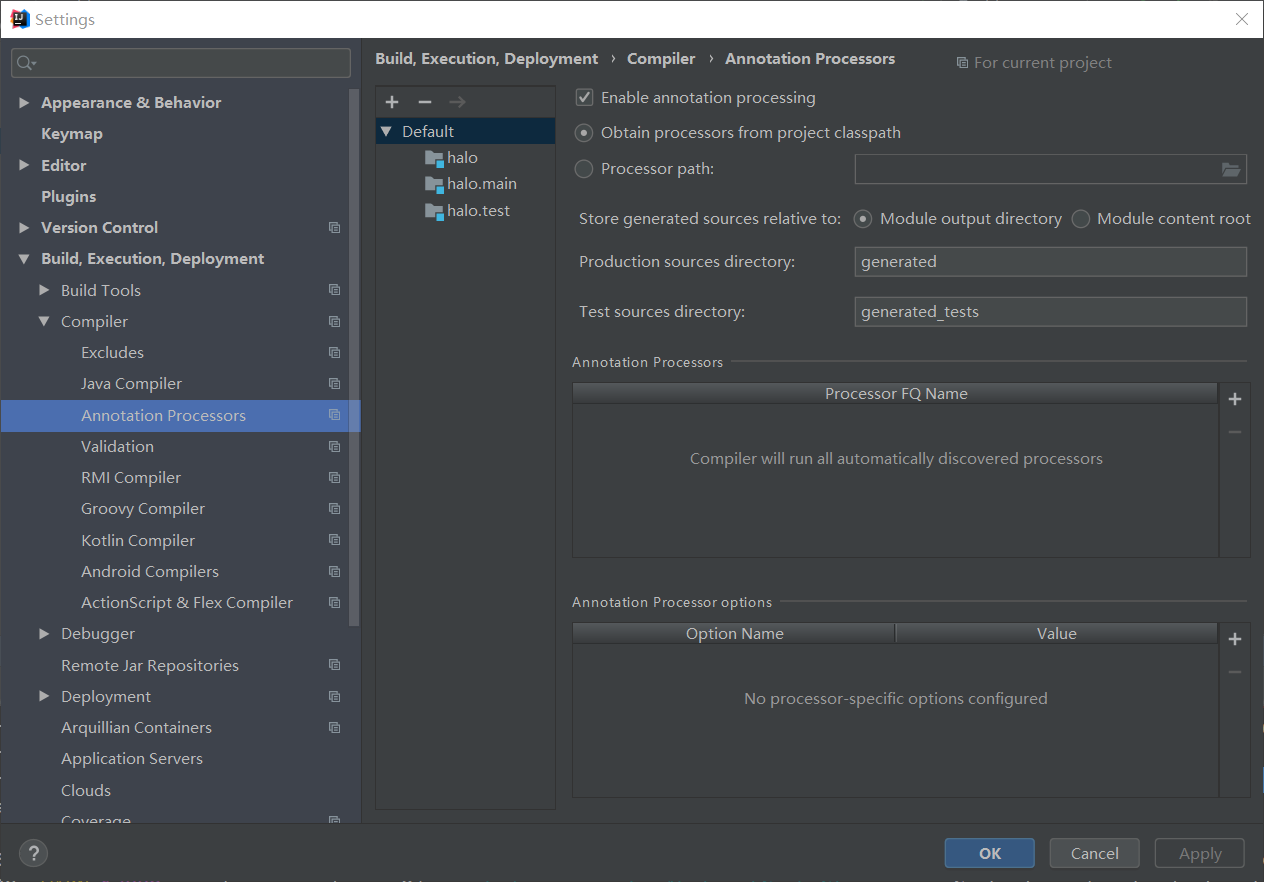Click project-level icon next to RMI Compiler
1264x882 pixels.
click(334, 478)
